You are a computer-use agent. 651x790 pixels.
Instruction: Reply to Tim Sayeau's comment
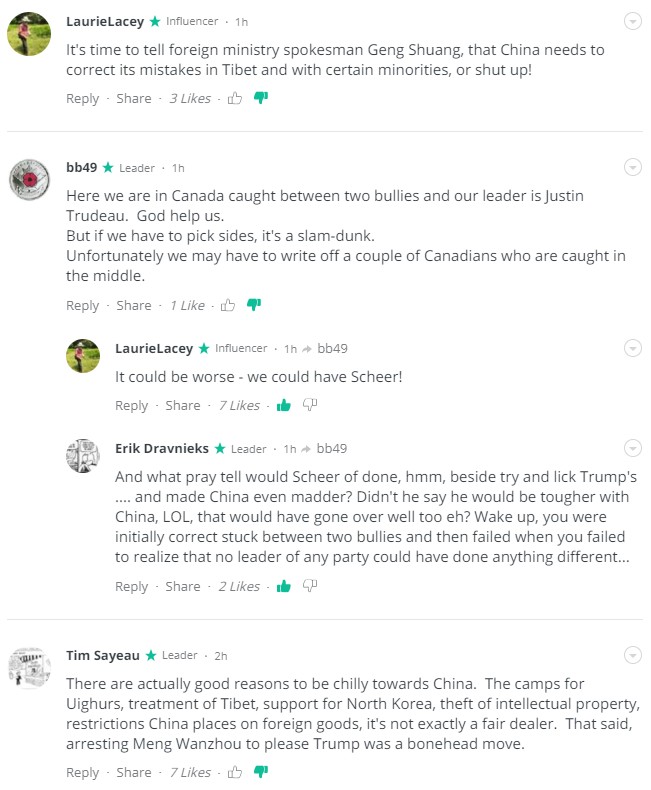point(82,772)
